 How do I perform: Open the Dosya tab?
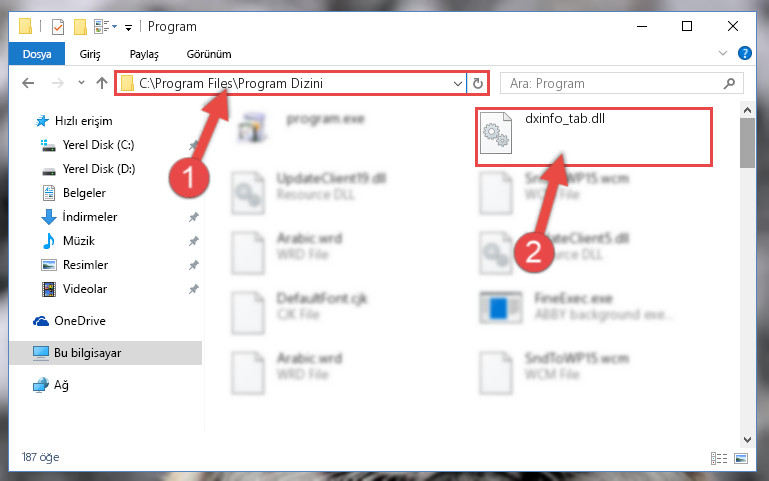[37, 54]
